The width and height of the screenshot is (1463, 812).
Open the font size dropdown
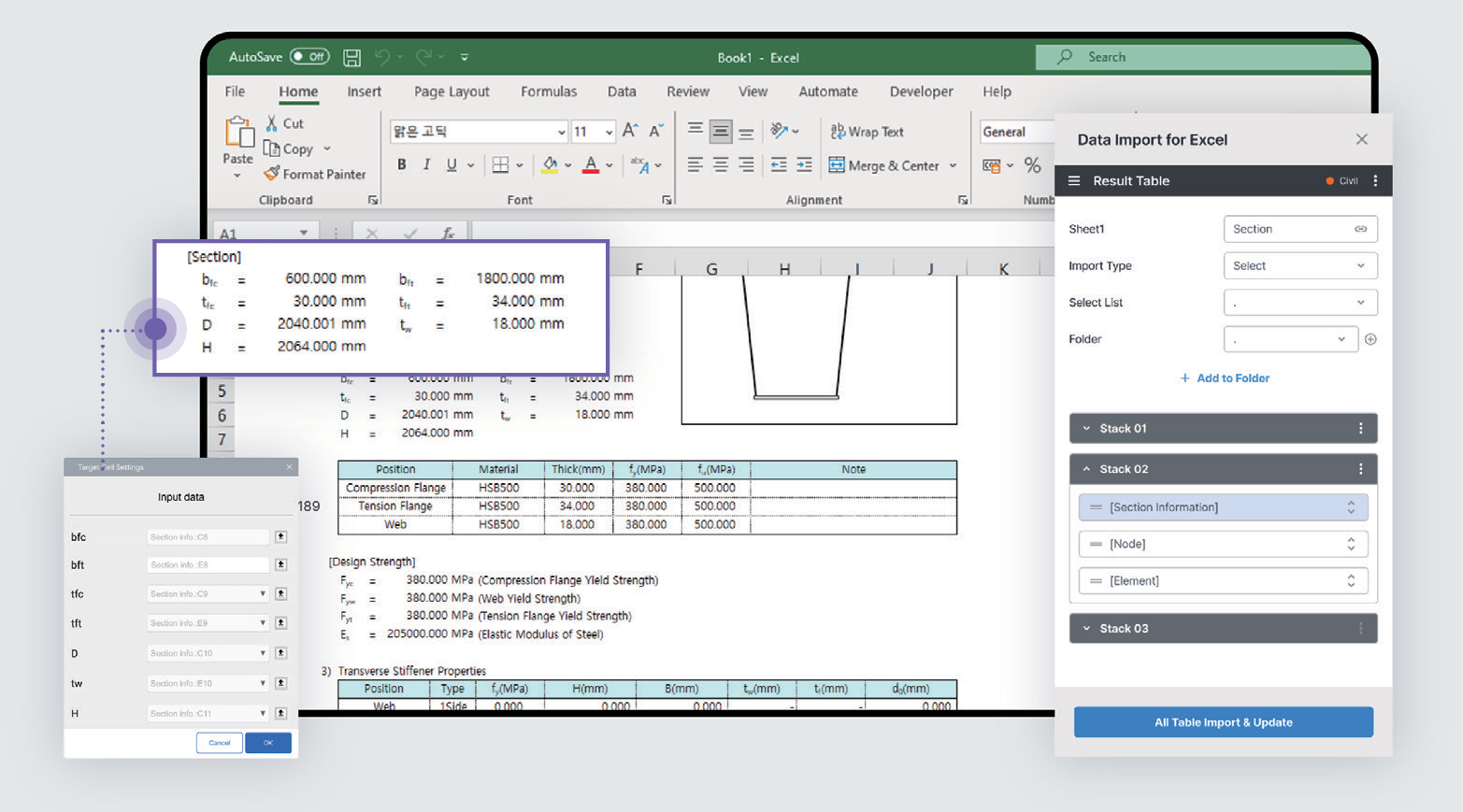609,132
